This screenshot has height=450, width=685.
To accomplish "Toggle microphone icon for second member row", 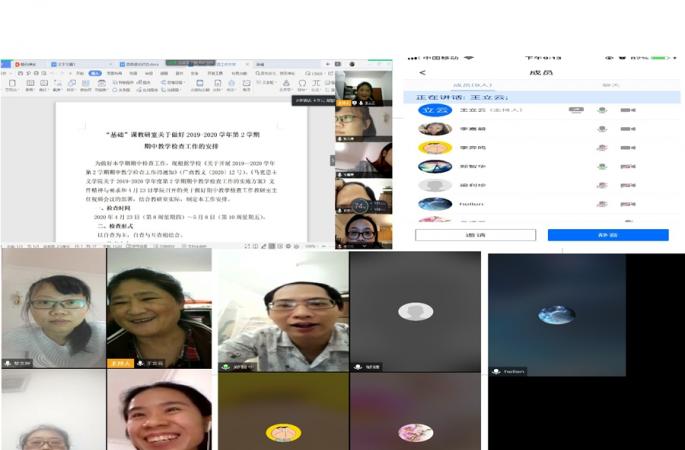I will coord(601,129).
